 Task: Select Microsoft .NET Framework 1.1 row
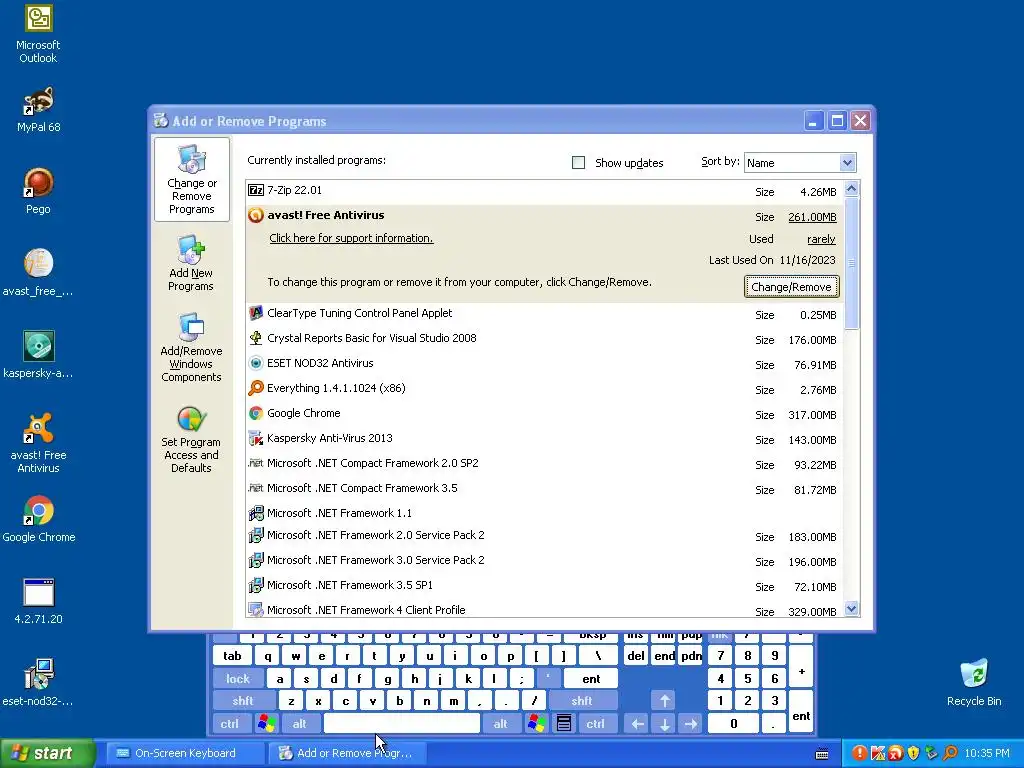[544, 513]
